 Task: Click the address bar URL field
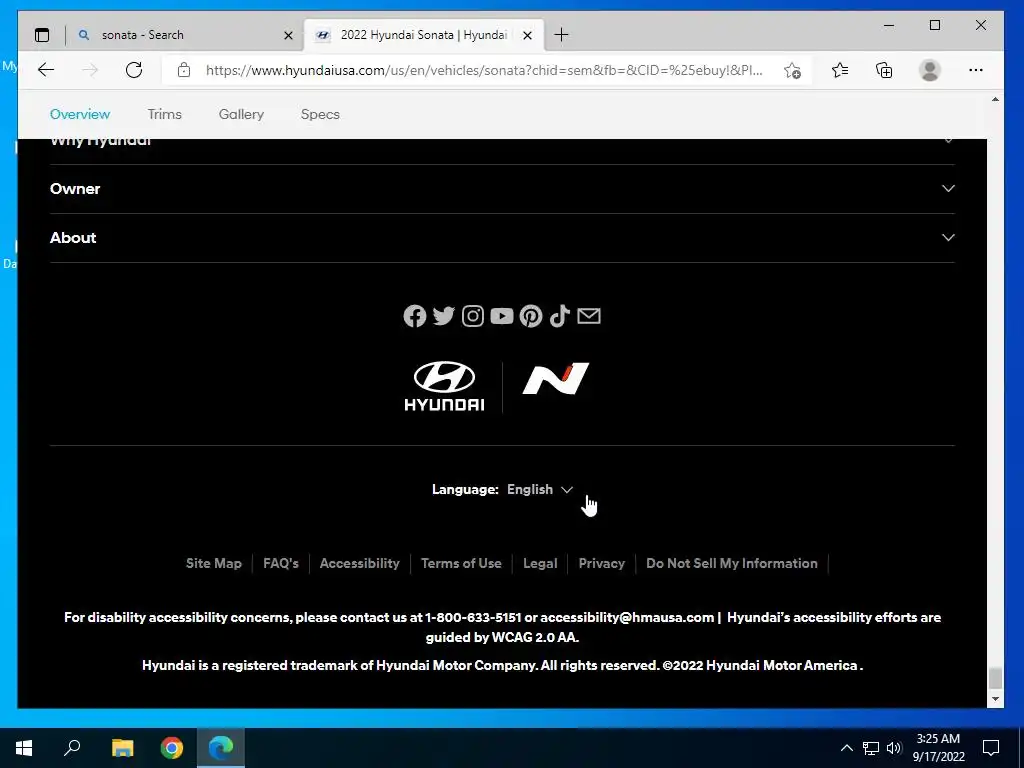pos(483,70)
